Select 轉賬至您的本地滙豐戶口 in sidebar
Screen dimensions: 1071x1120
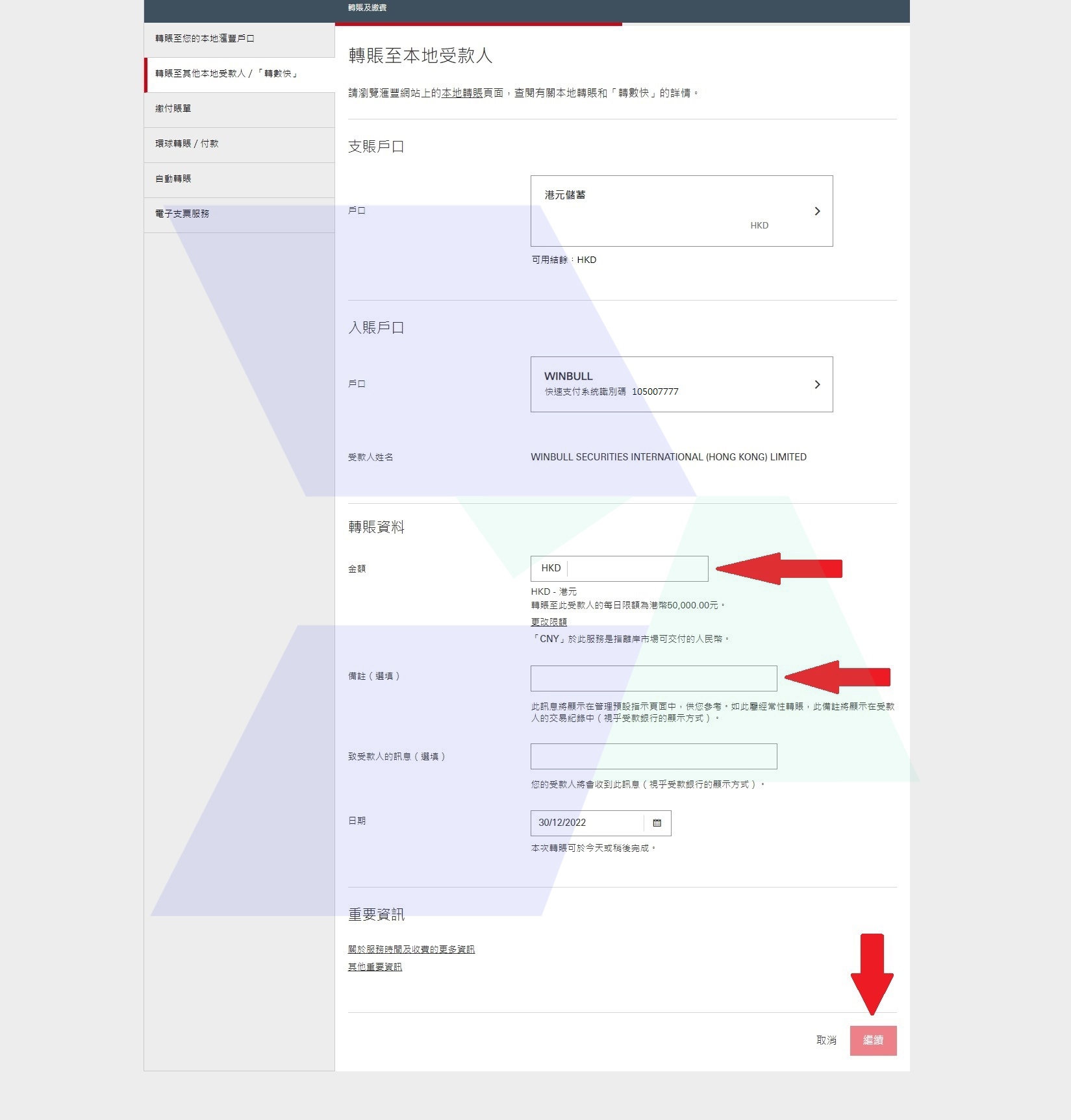coord(239,39)
